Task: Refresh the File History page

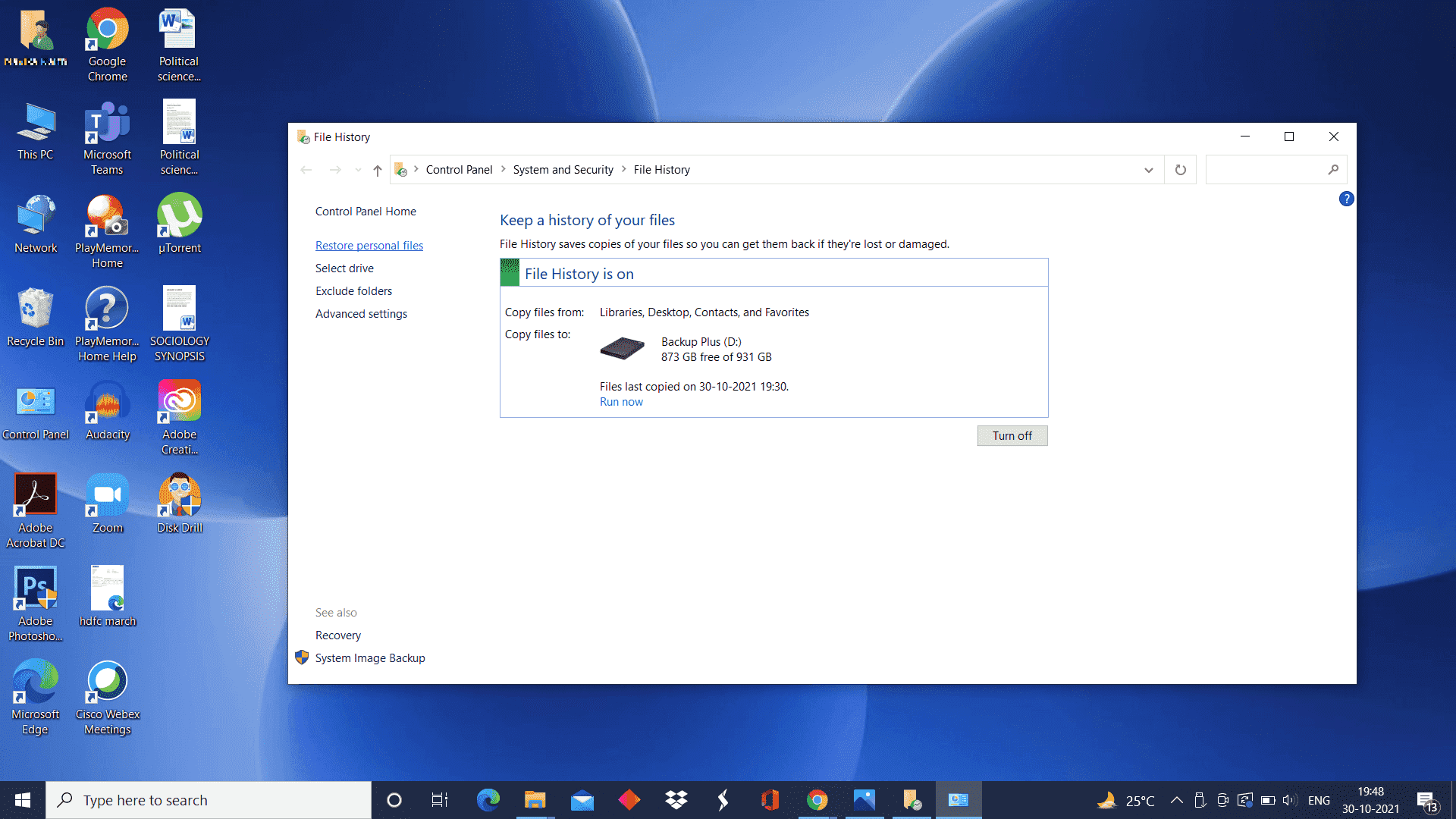Action: tap(1180, 169)
